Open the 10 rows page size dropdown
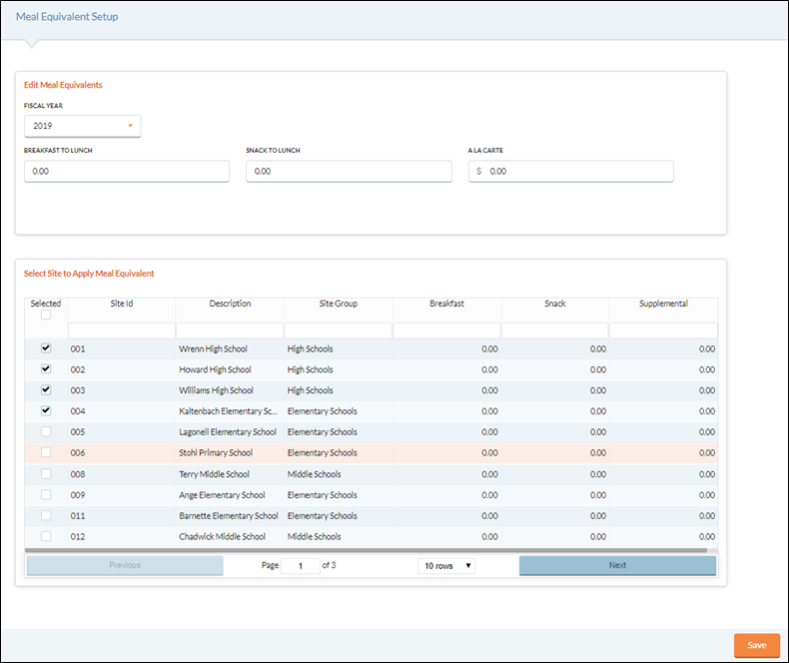 [x=446, y=566]
